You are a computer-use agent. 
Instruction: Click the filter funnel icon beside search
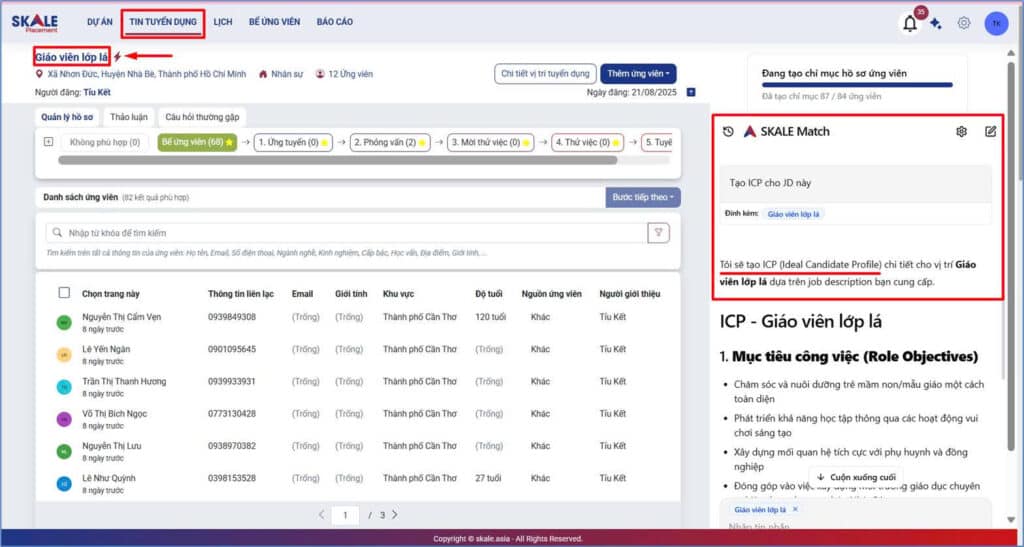[658, 232]
